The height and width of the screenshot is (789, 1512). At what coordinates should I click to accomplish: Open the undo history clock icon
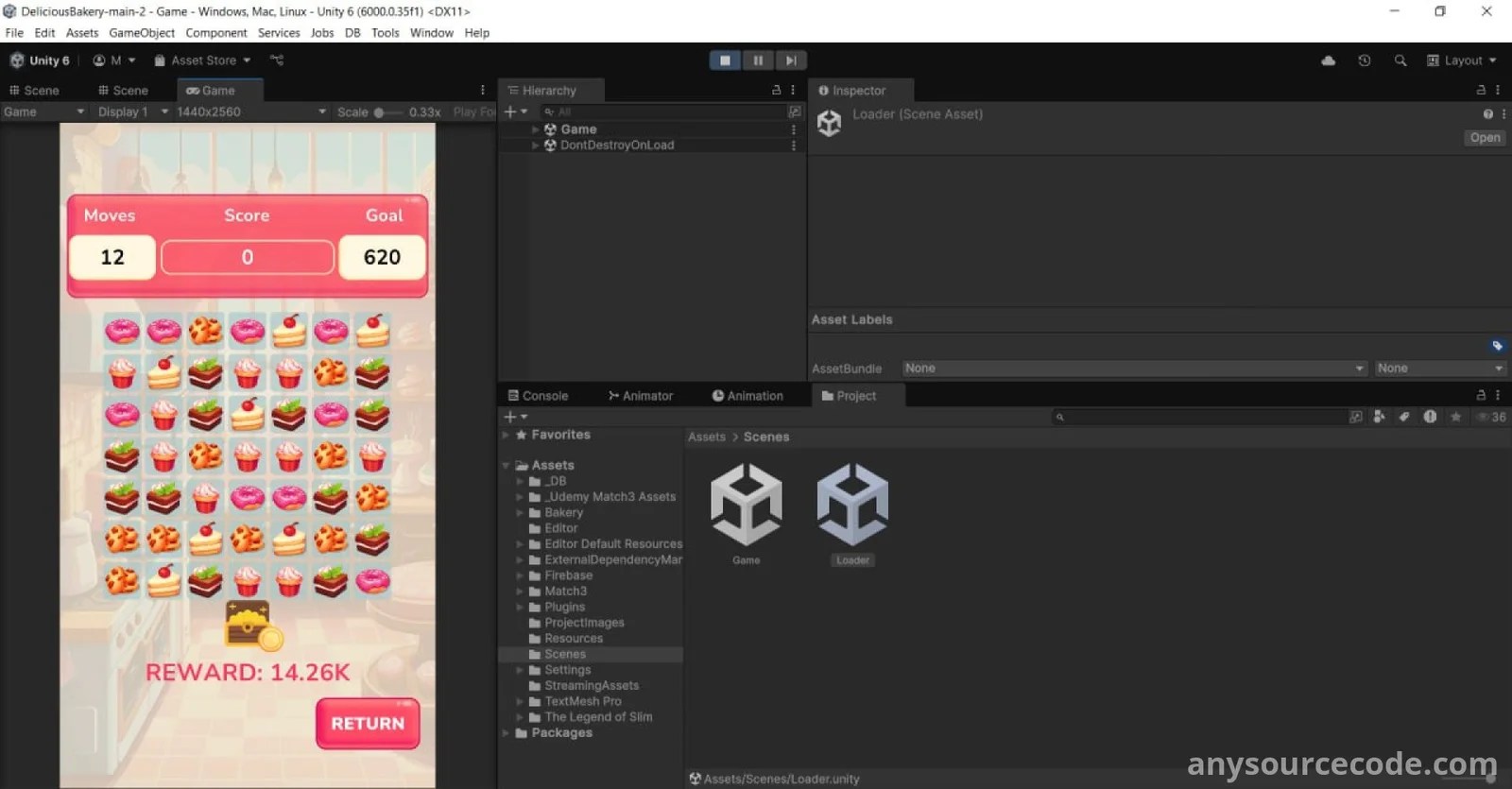tap(1364, 60)
